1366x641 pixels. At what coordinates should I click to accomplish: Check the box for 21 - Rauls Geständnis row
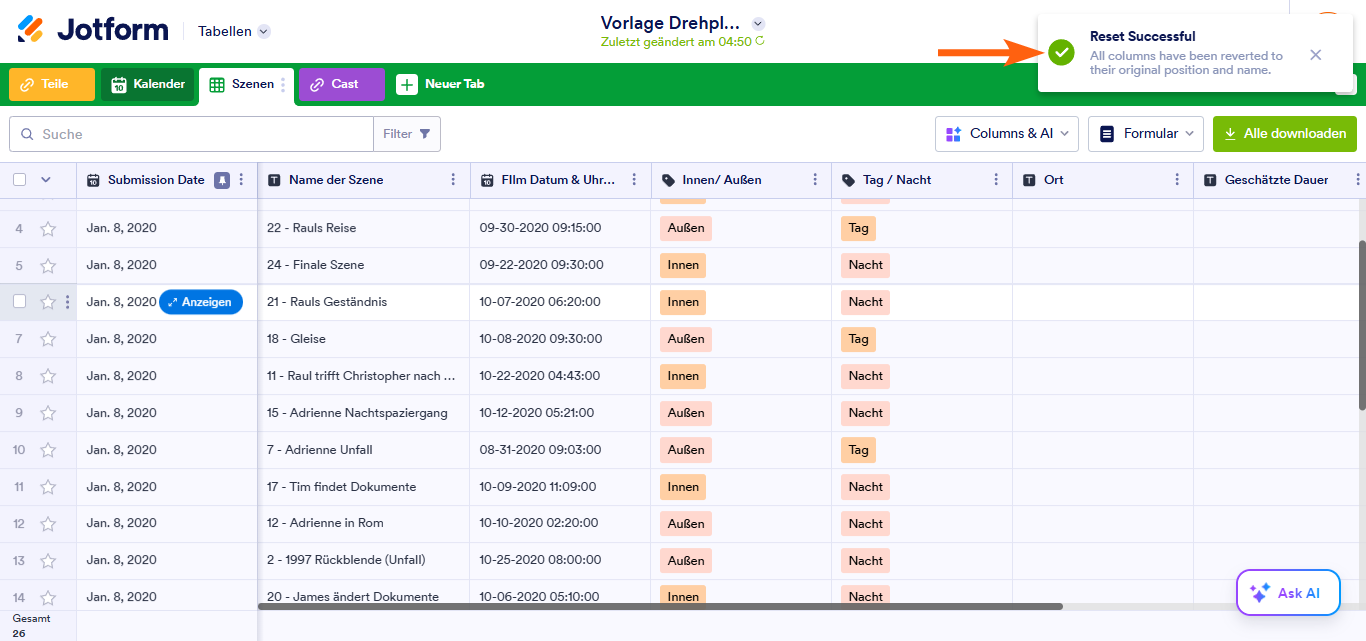(x=20, y=302)
